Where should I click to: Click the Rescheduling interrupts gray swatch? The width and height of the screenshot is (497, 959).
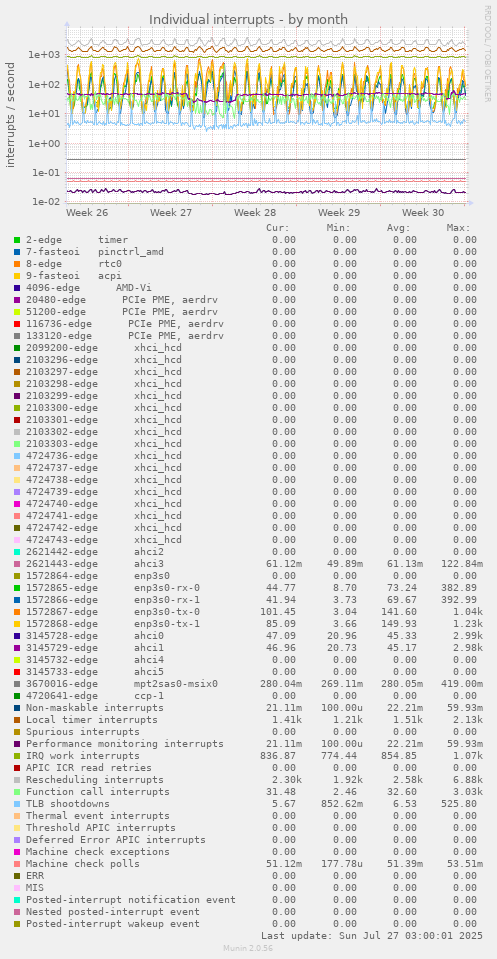tap(17, 780)
